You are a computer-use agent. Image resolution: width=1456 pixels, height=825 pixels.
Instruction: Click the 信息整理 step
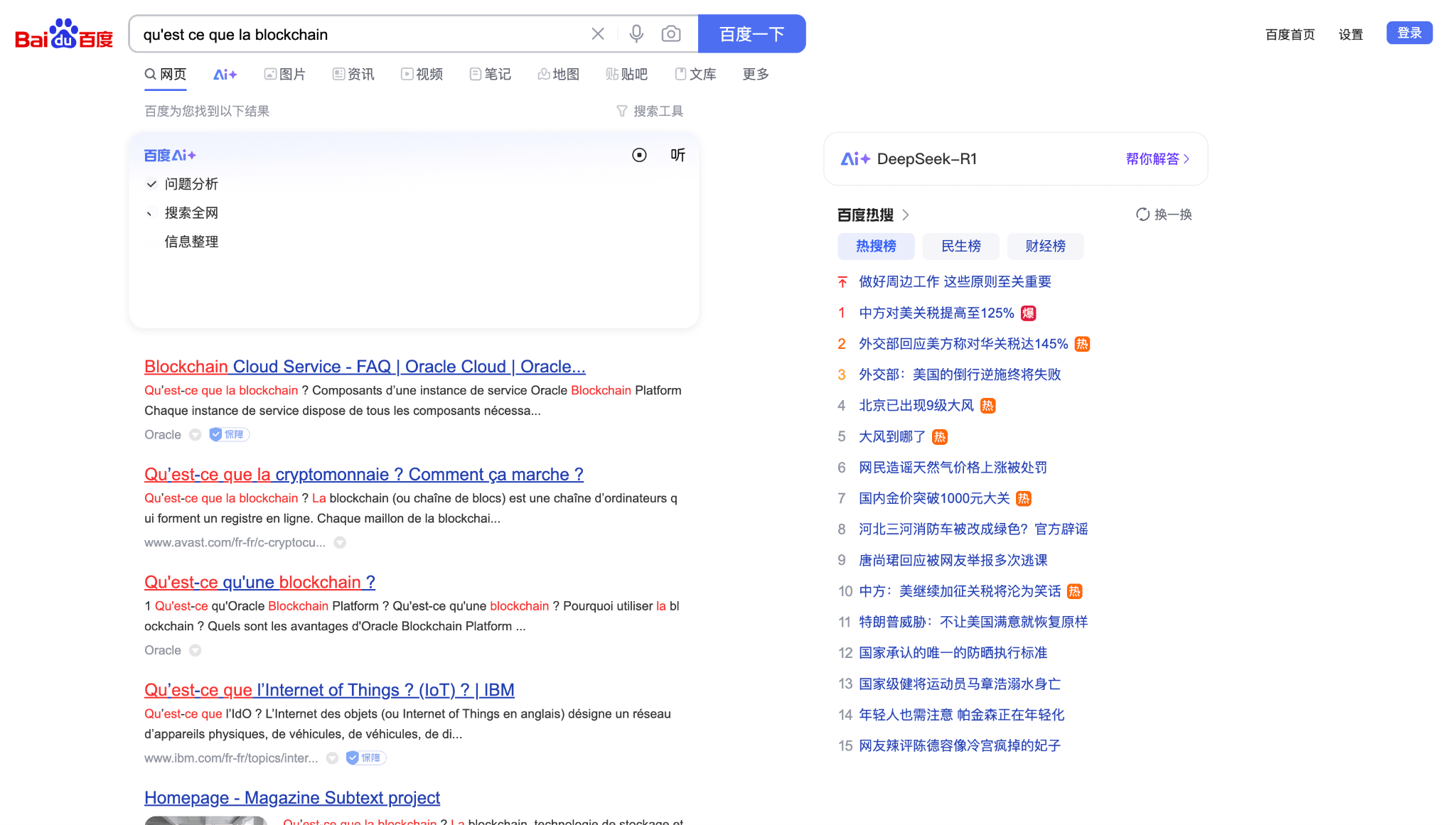point(191,242)
